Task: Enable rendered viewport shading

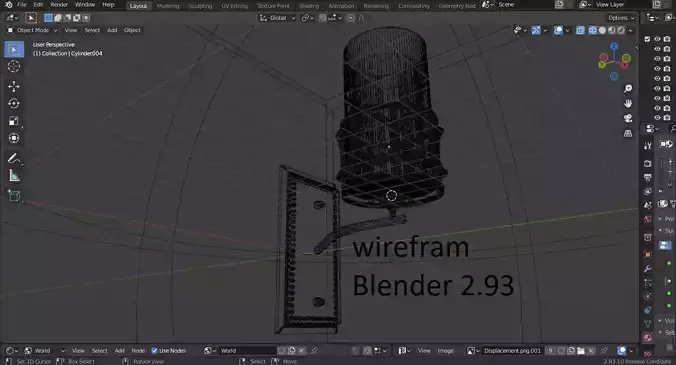Action: point(621,30)
